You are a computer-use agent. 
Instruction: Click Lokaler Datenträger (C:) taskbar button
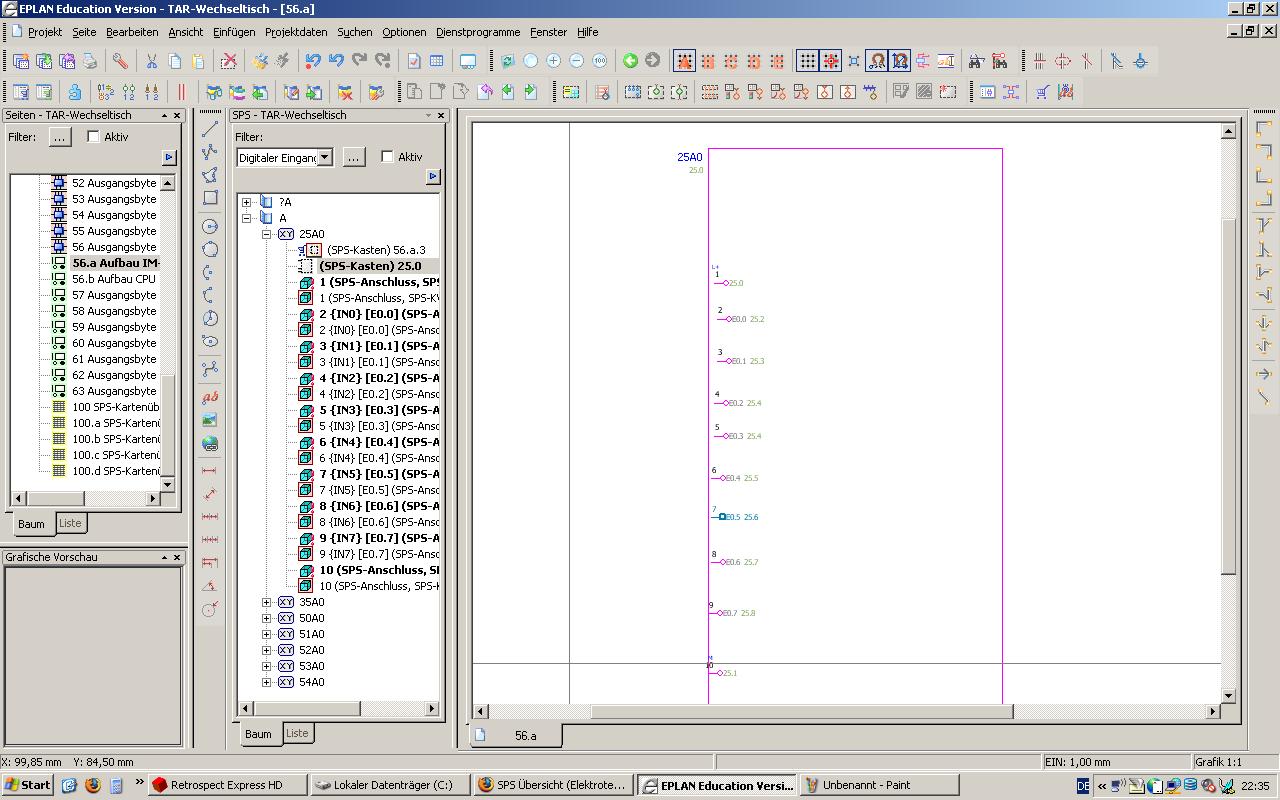click(390, 785)
